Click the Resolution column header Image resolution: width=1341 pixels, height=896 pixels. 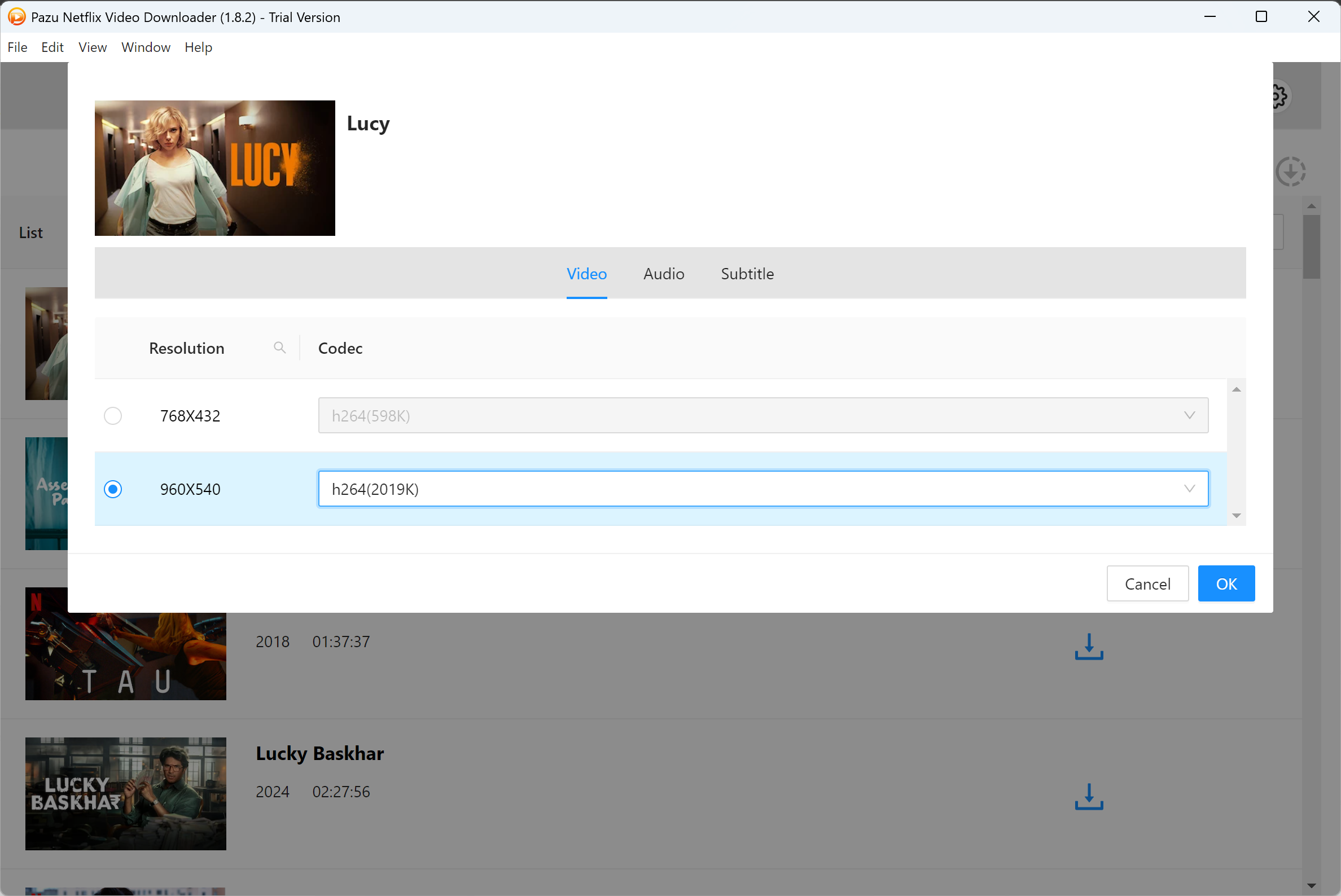pos(186,348)
